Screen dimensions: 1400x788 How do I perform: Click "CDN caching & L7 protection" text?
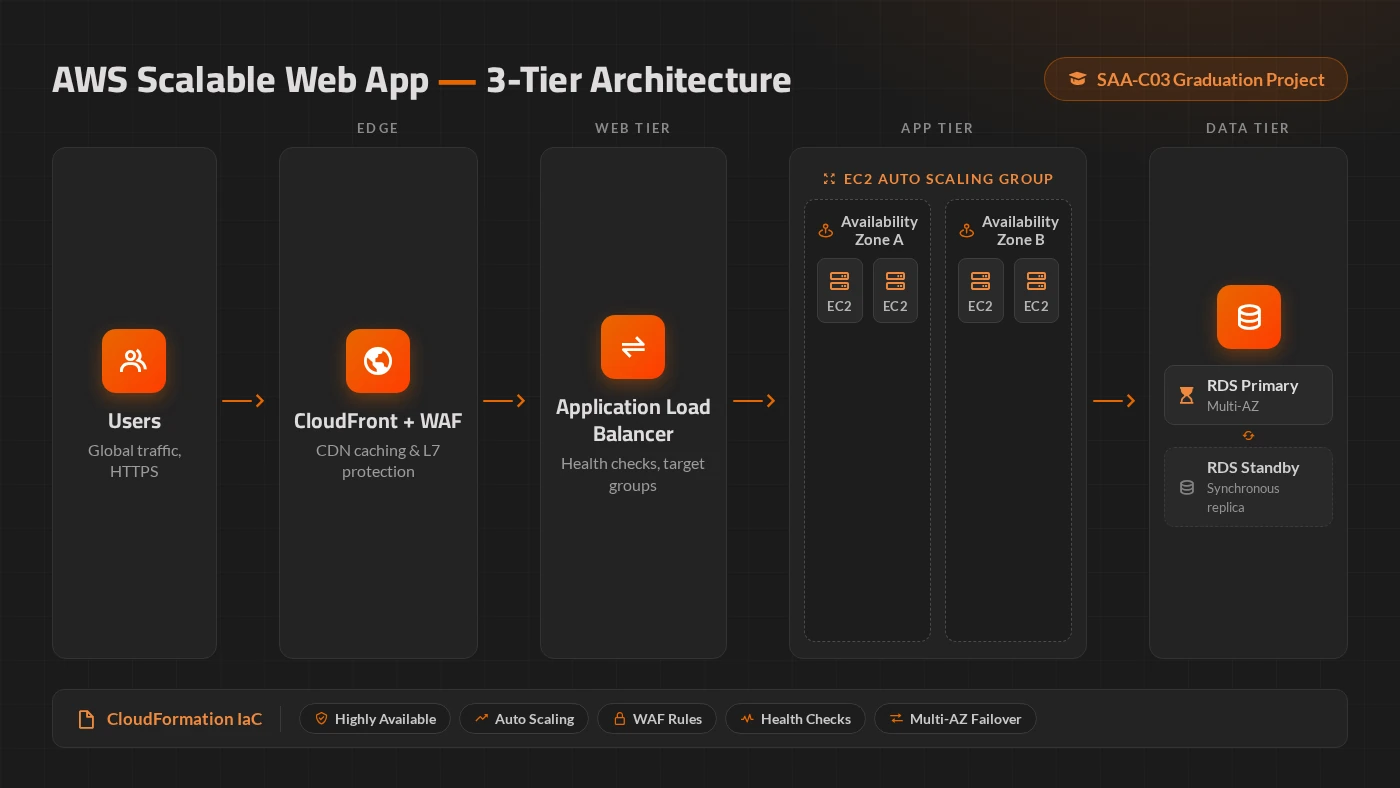tap(378, 461)
